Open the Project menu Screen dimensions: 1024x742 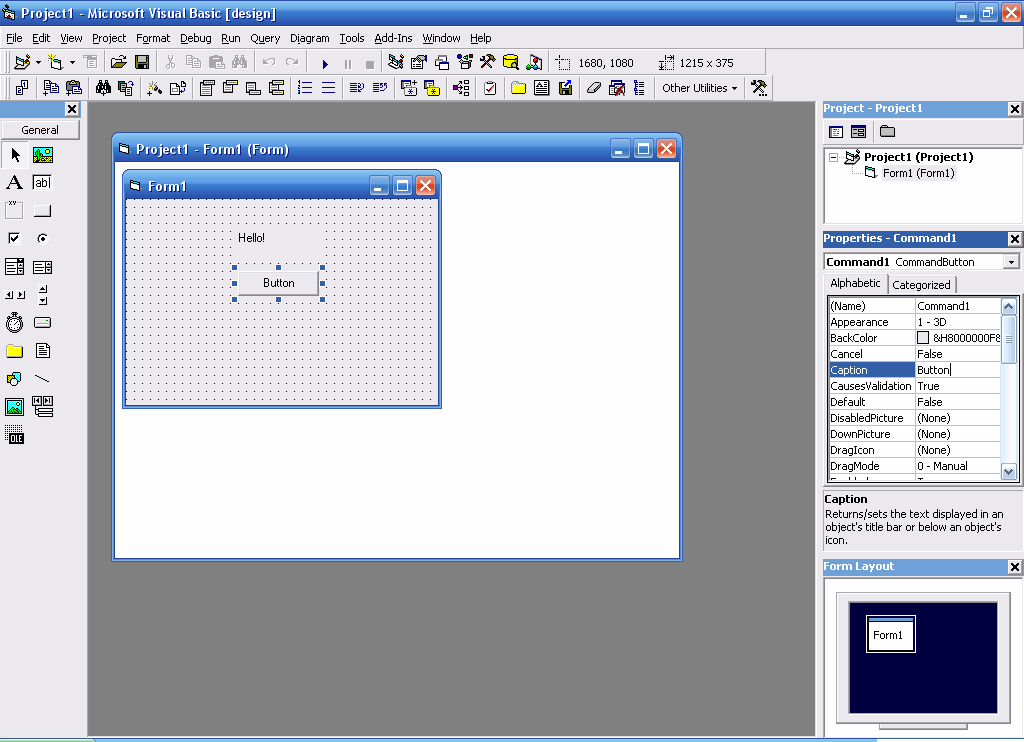(108, 38)
